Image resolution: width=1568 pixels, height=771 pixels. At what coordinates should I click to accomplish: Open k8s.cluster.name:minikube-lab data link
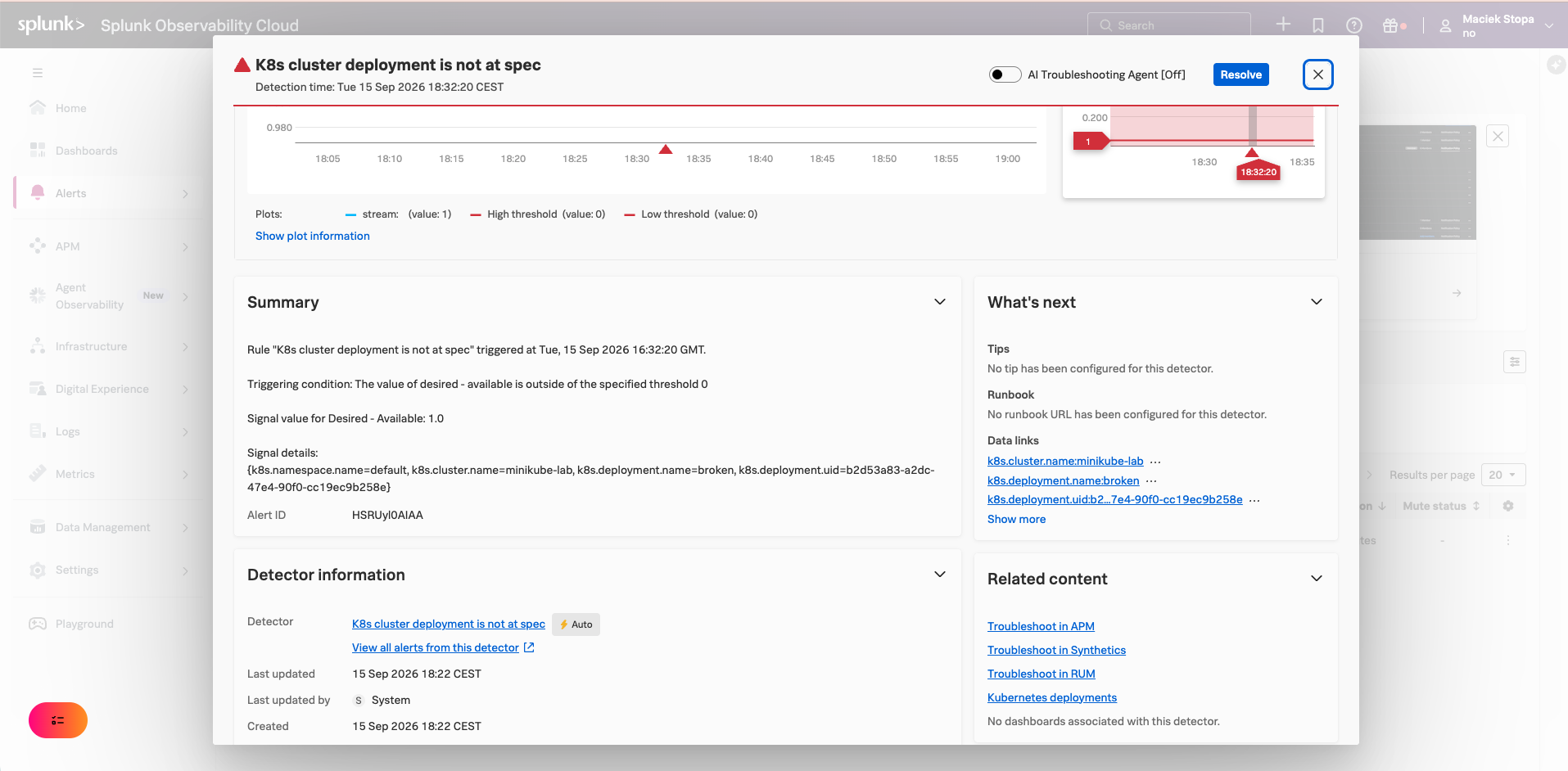point(1065,461)
